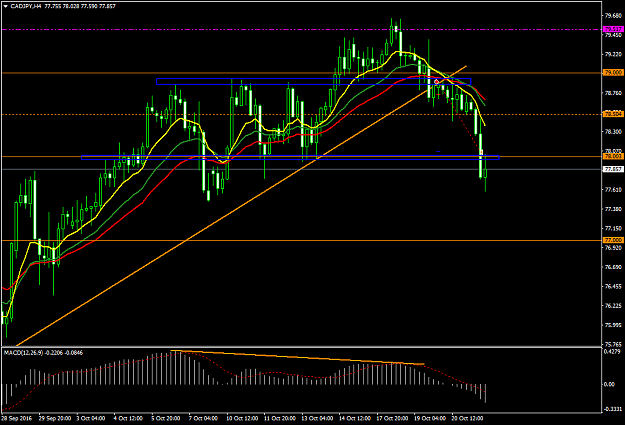This screenshot has width=625, height=425.
Task: Select the 78.760 price axis label
Action: coord(613,93)
